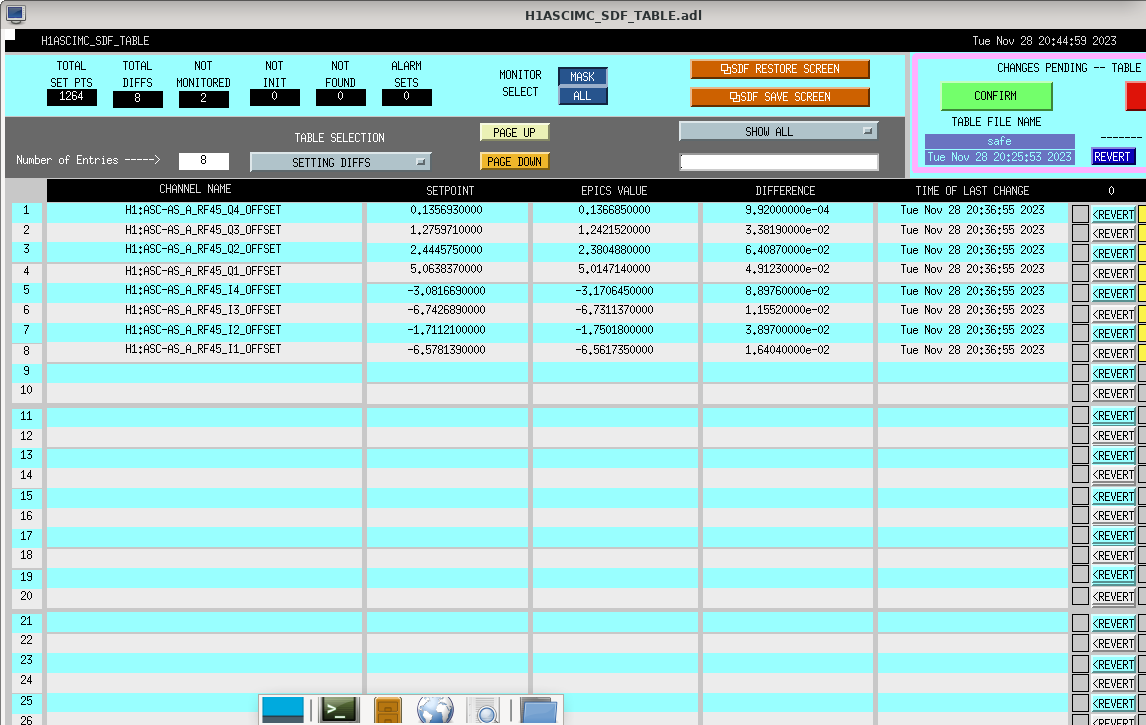Click PAGE UP
Viewport: 1146px width, 725px height.
[515, 132]
